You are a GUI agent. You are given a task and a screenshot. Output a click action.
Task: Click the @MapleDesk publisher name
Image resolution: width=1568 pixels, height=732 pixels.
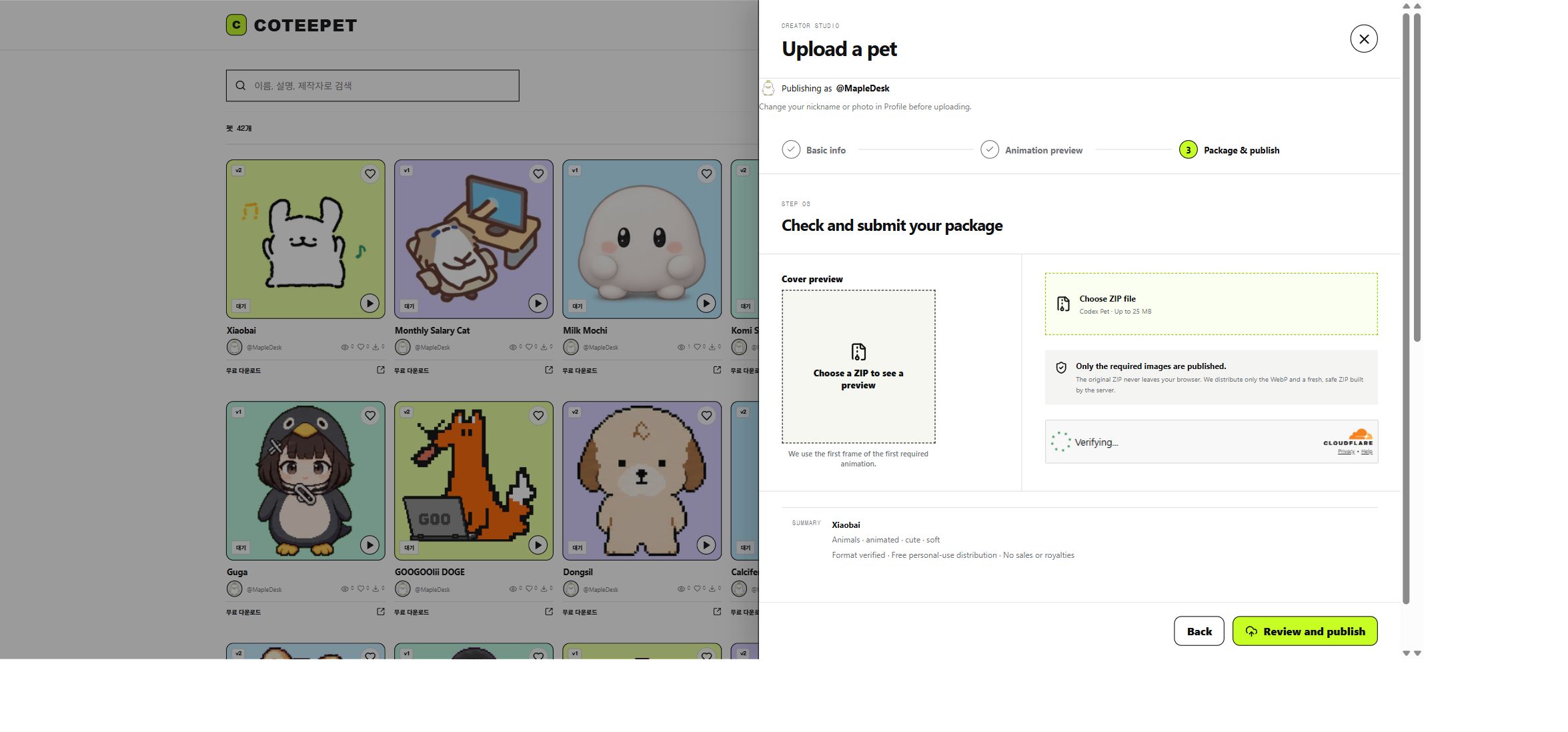(862, 88)
